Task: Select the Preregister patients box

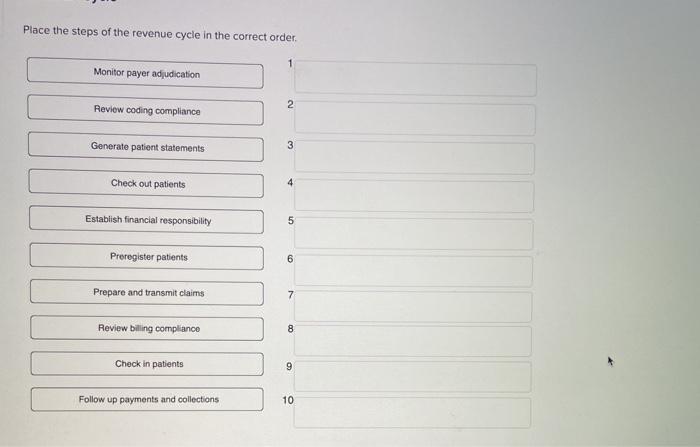Action: [147, 256]
